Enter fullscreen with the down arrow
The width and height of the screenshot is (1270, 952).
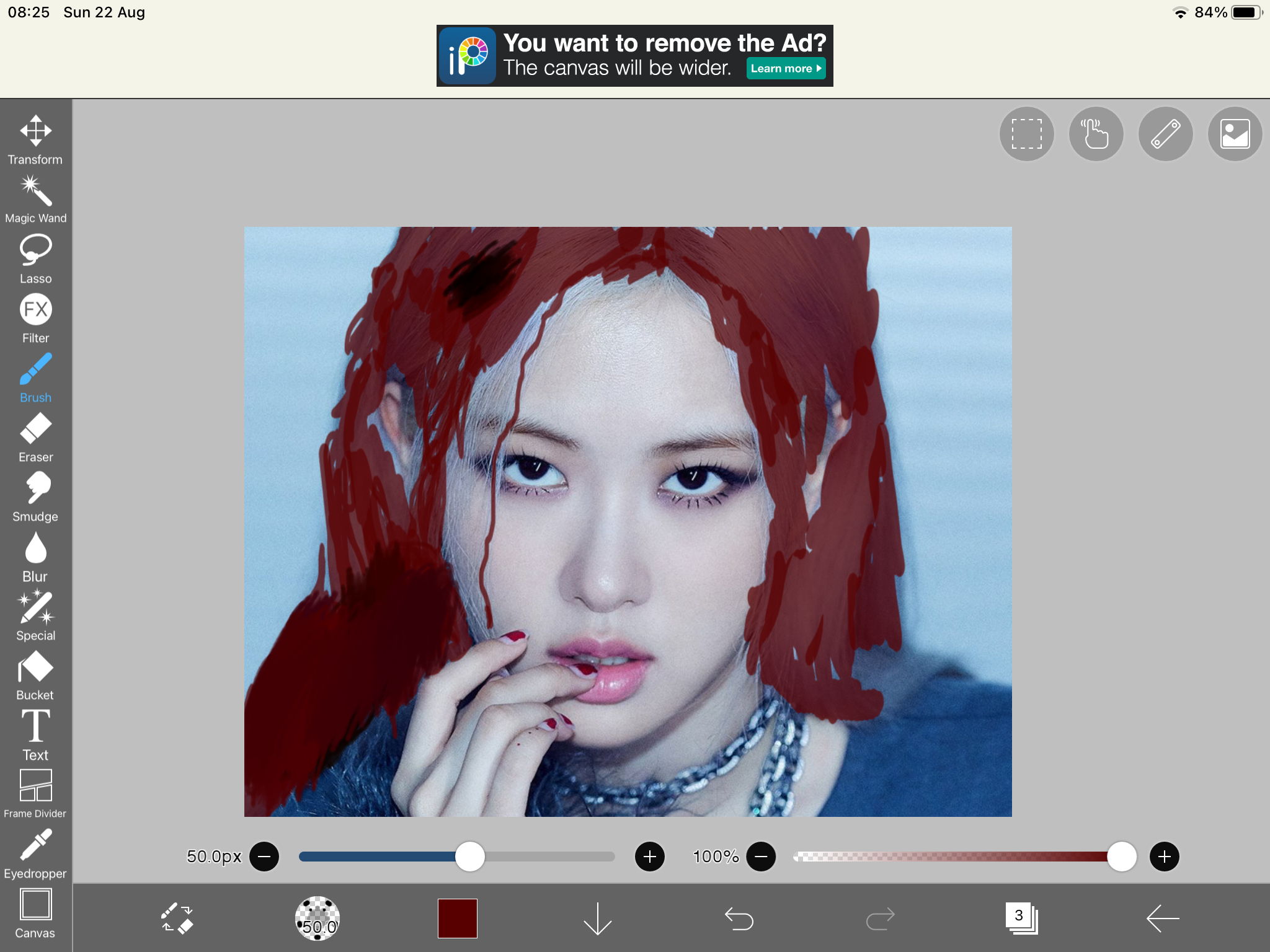[x=597, y=919]
